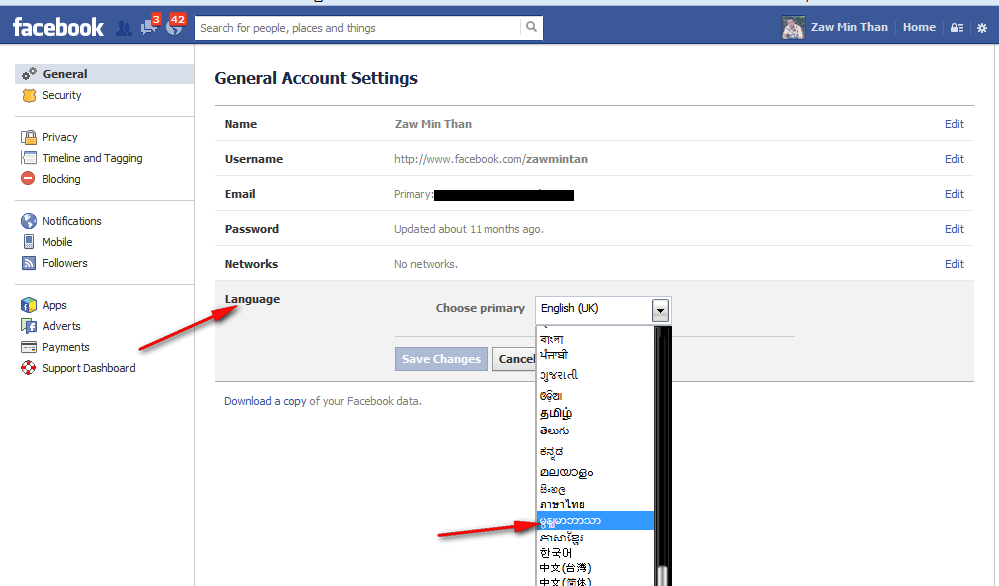Screen dimensions: 999x586
Task: Open Payments settings
Action: 66,347
